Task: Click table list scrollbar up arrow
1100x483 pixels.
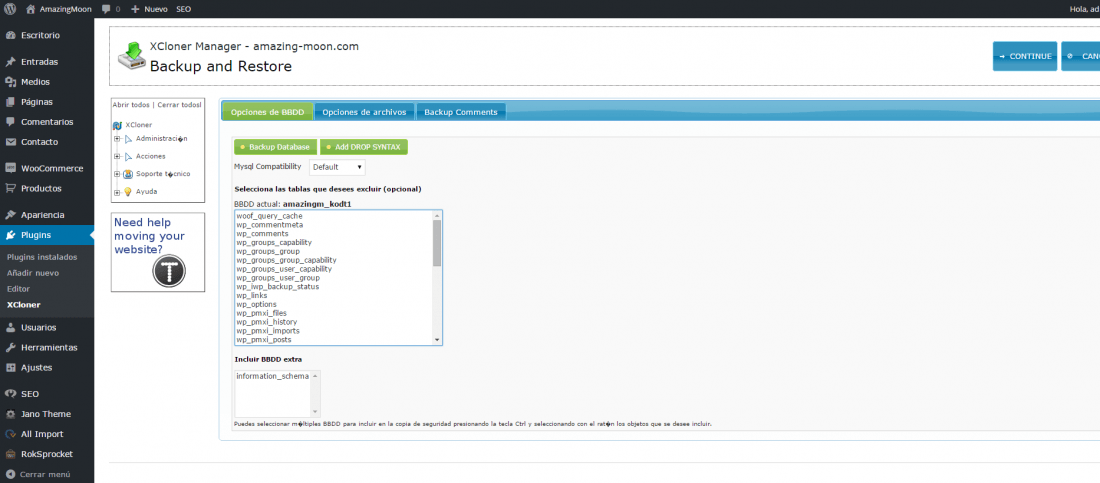Action: click(437, 215)
